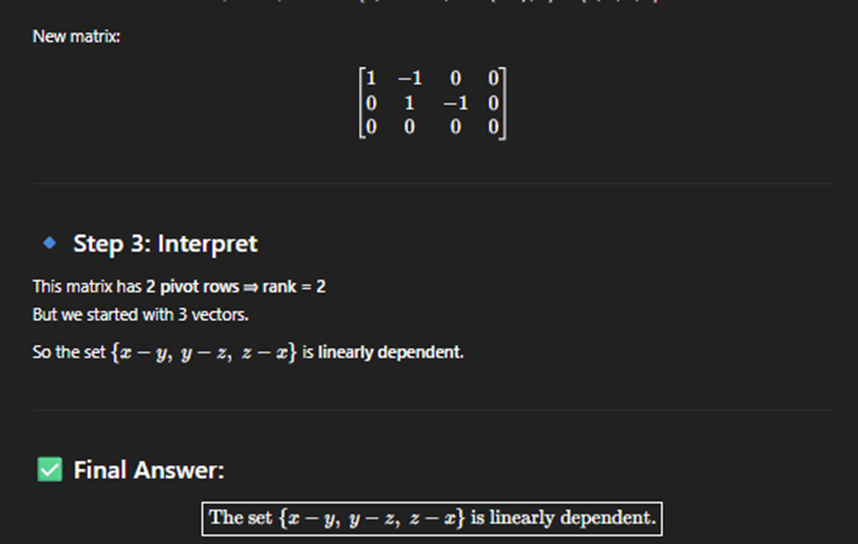Click the matrix's right bracket
This screenshot has height=544, width=858.
click(x=503, y=103)
